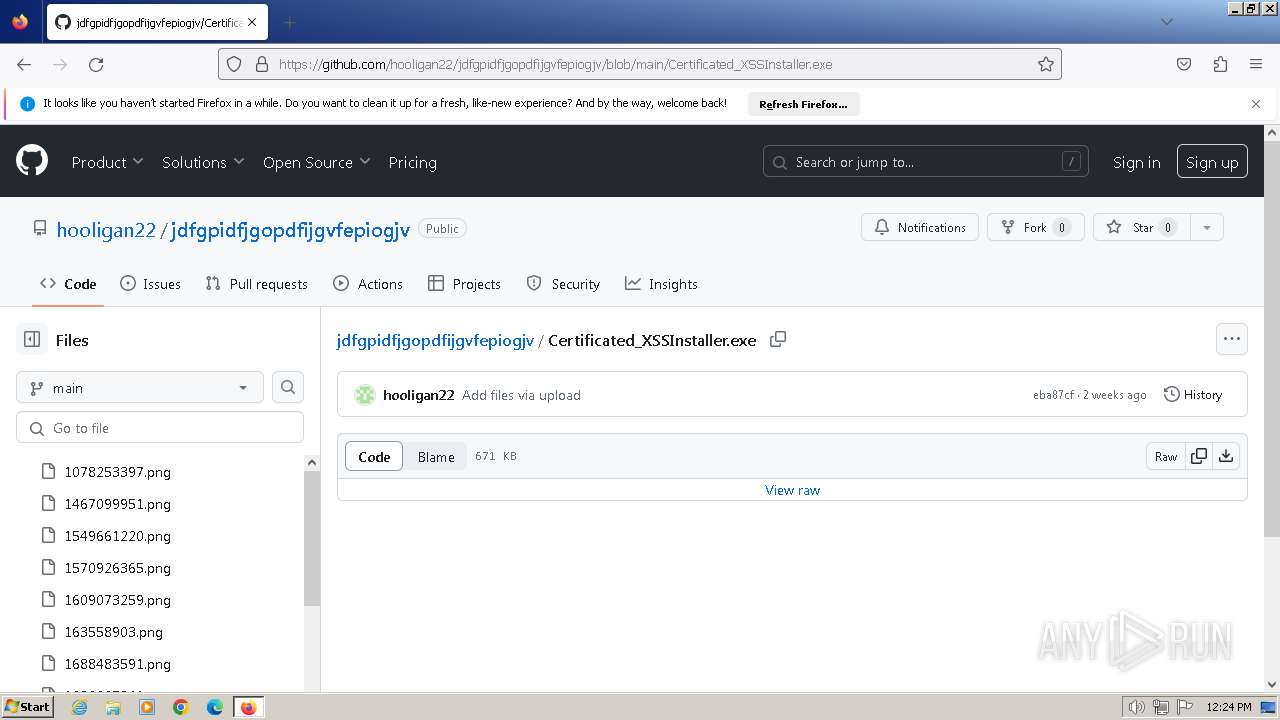
Task: Dismiss the Firefox refresh notification bar
Action: click(1256, 104)
